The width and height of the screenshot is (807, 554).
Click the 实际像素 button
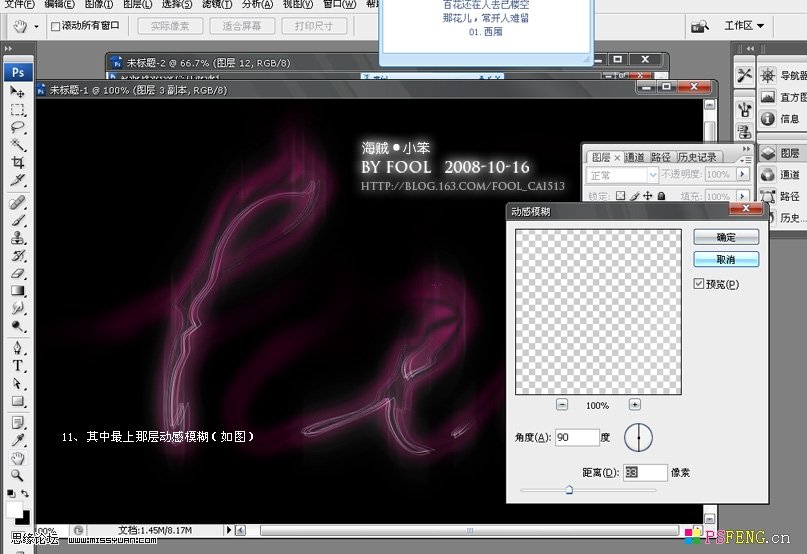[x=170, y=26]
